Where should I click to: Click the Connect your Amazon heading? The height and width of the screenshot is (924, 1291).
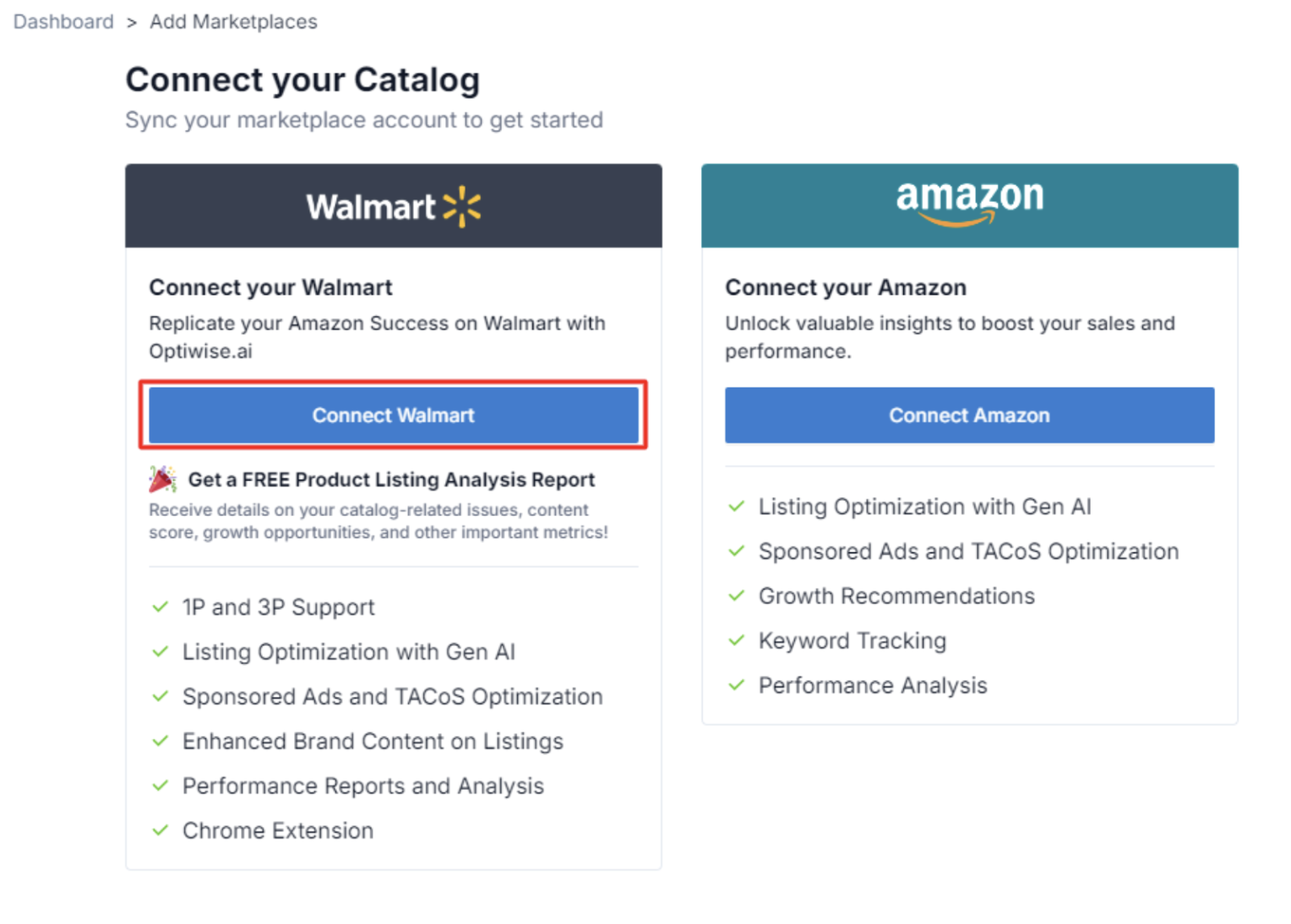[x=845, y=288]
